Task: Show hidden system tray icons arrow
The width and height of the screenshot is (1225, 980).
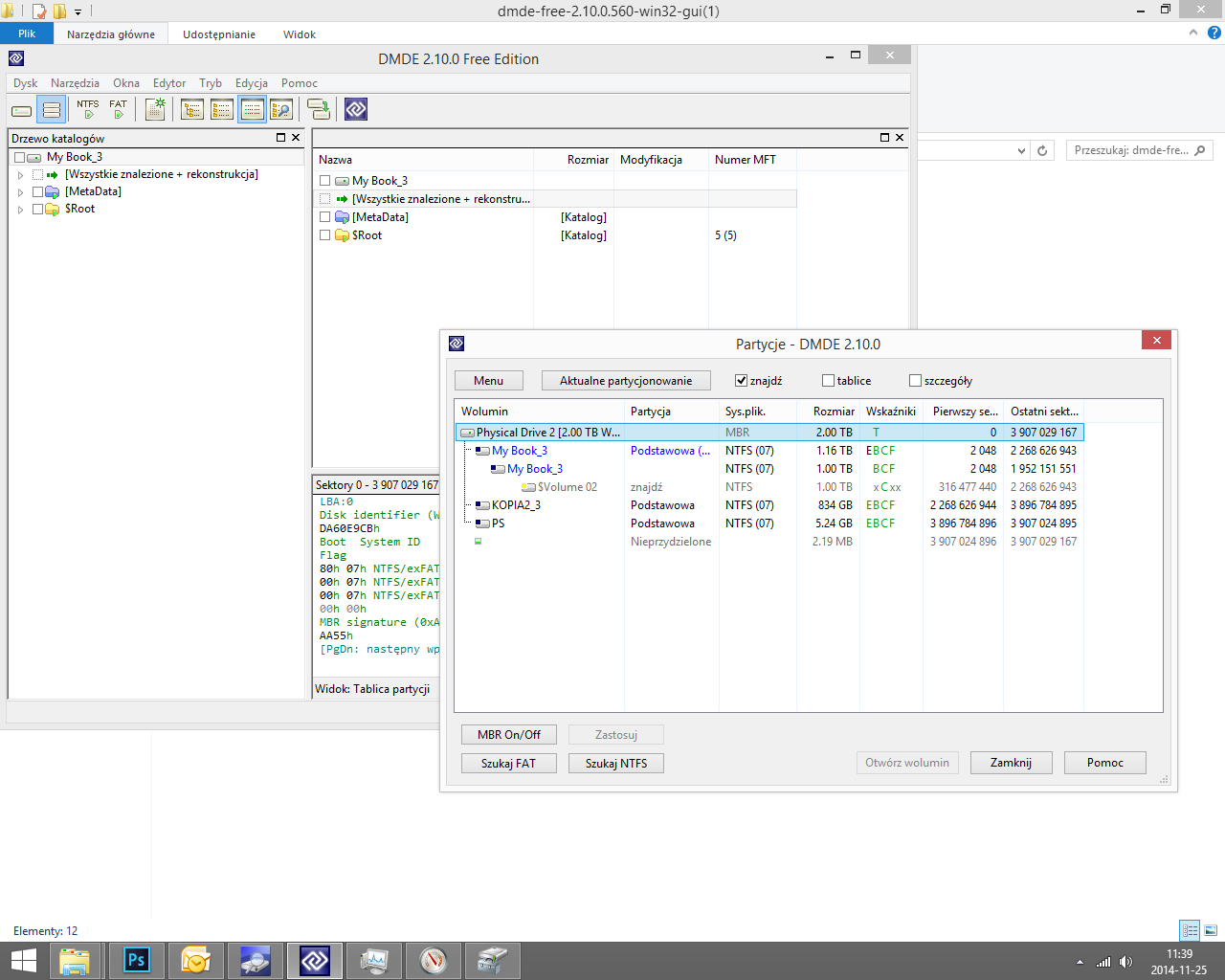Action: tap(1080, 962)
